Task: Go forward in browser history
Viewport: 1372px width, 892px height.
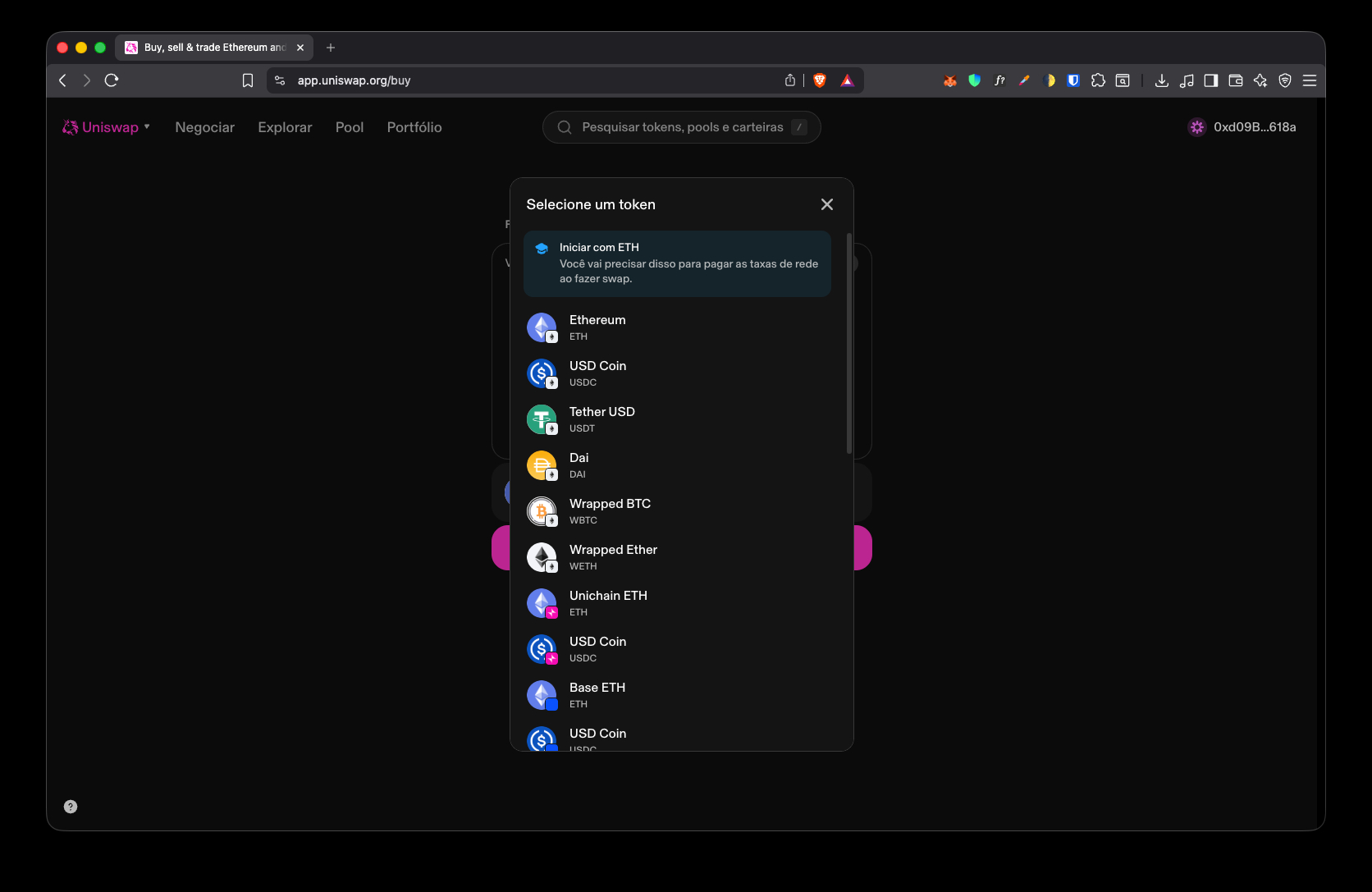Action: pos(87,80)
